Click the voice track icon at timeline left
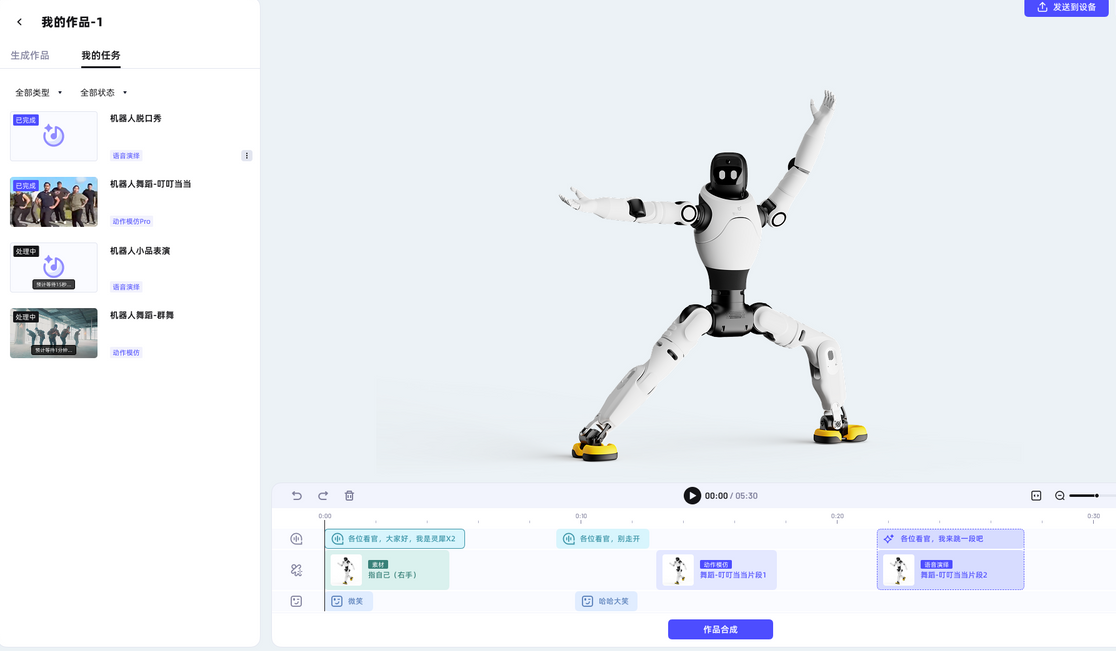 click(x=296, y=539)
